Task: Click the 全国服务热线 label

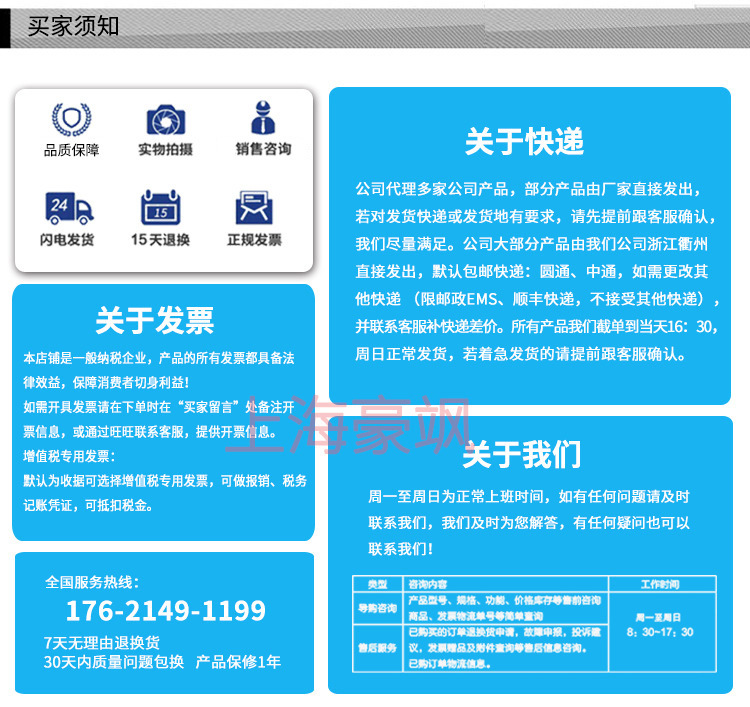Action: pyautogui.click(x=92, y=581)
